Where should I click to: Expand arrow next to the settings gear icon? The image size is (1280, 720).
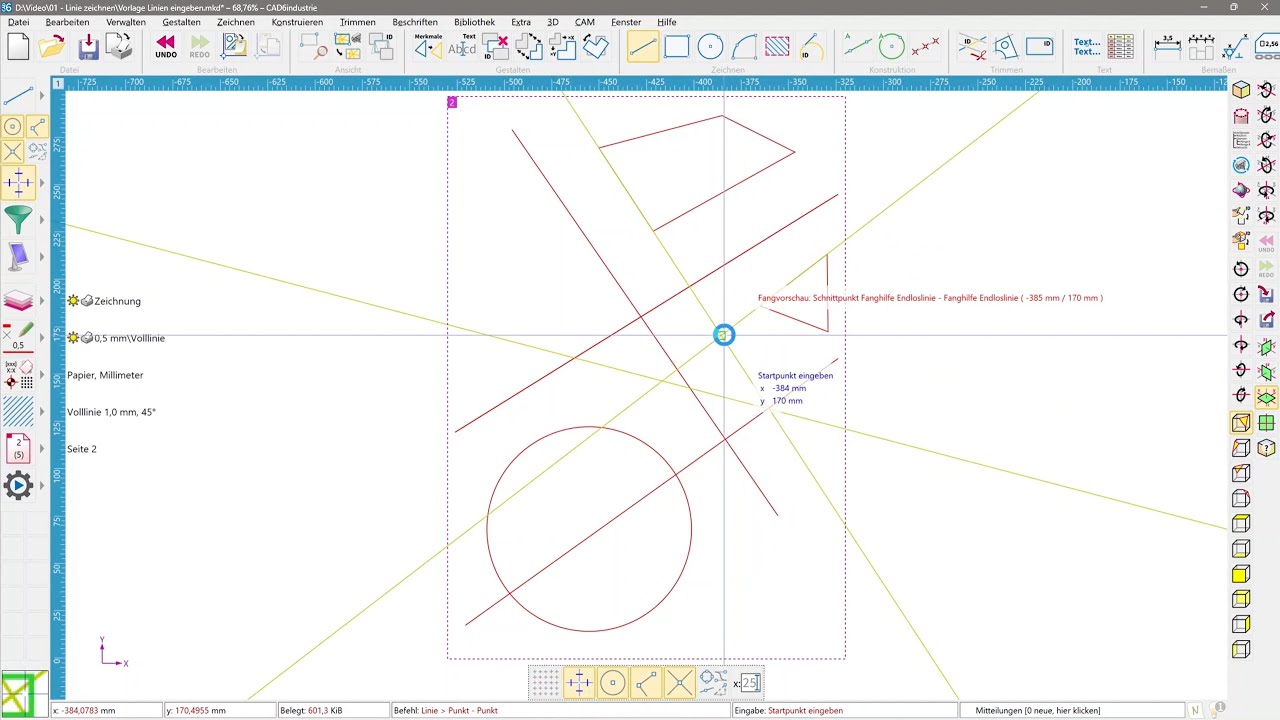point(42,486)
